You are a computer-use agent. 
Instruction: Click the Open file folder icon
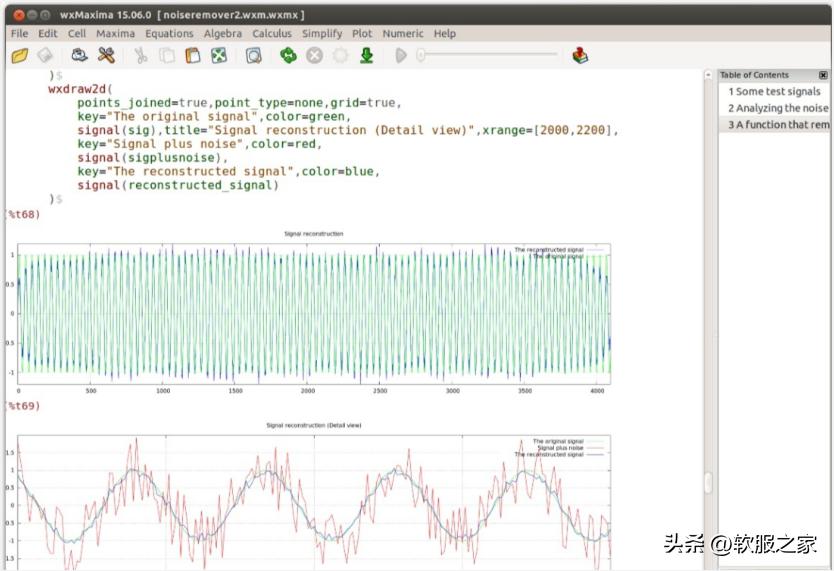tap(19, 56)
